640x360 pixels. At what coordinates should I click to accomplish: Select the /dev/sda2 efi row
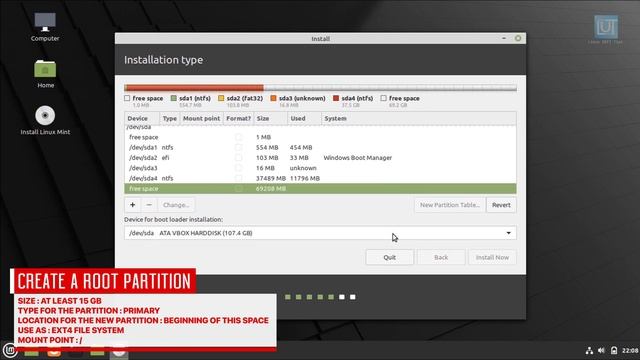(320, 158)
